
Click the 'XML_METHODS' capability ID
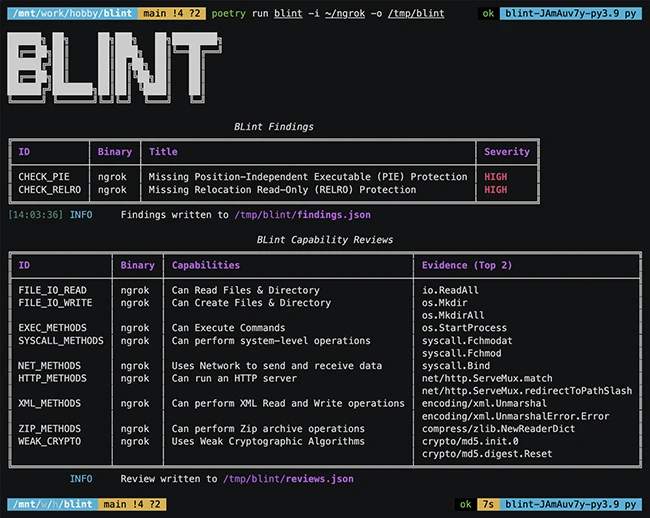[x=49, y=403]
